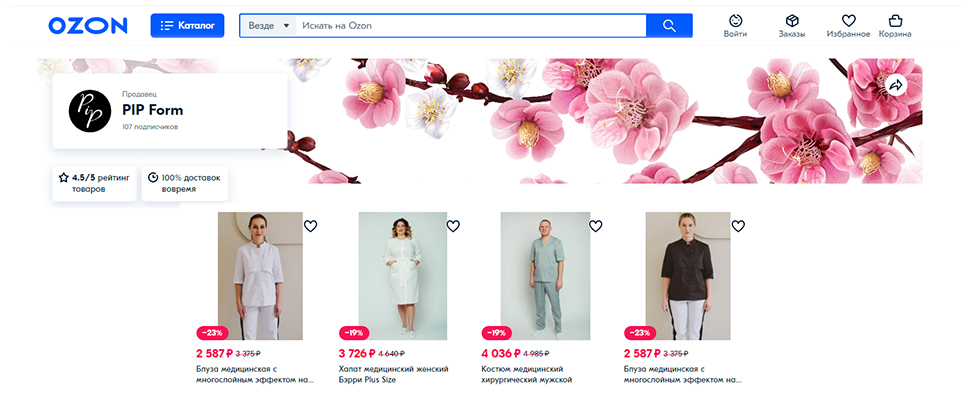Image resolution: width=970 pixels, height=400 pixels.
Task: Click the magnifier search button
Action: click(x=669, y=26)
